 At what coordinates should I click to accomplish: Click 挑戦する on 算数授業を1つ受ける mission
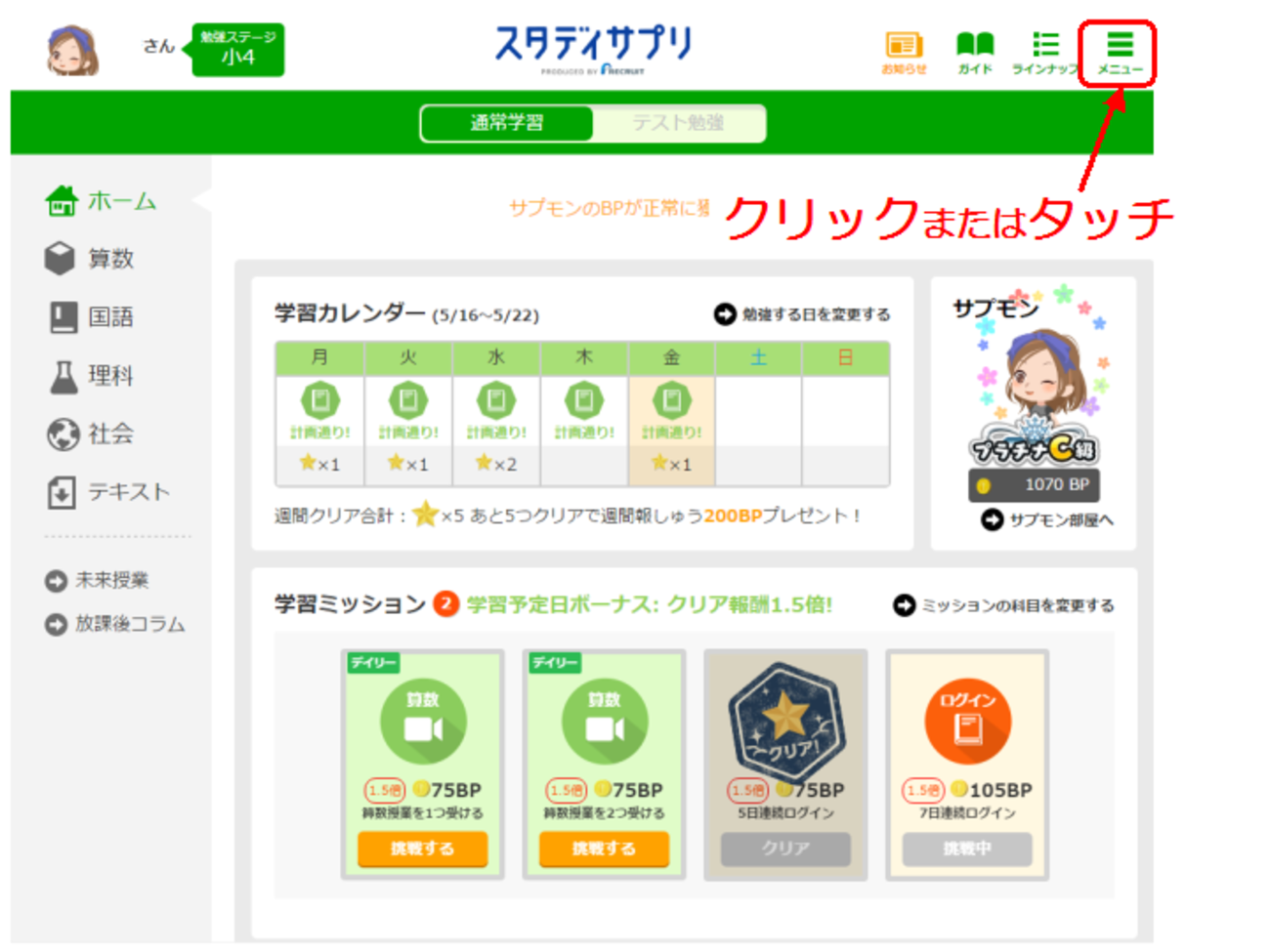click(x=422, y=849)
